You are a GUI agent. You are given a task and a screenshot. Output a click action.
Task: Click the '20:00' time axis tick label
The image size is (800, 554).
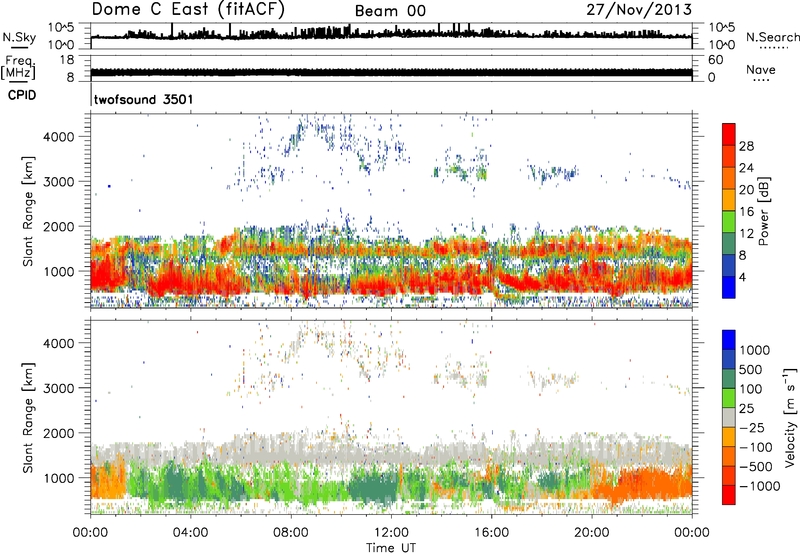pyautogui.click(x=591, y=533)
